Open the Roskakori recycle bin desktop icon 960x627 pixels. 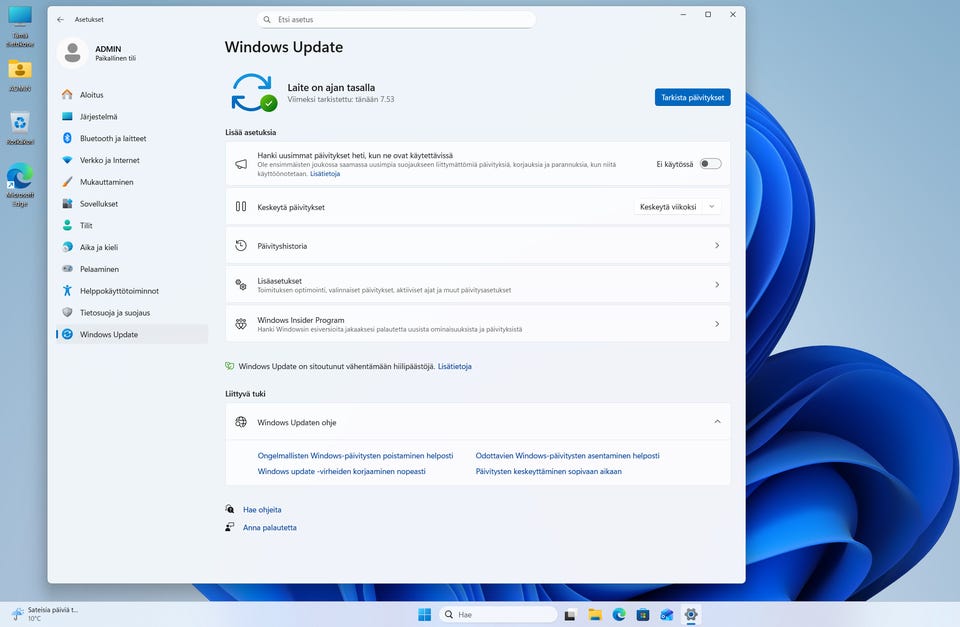20,128
